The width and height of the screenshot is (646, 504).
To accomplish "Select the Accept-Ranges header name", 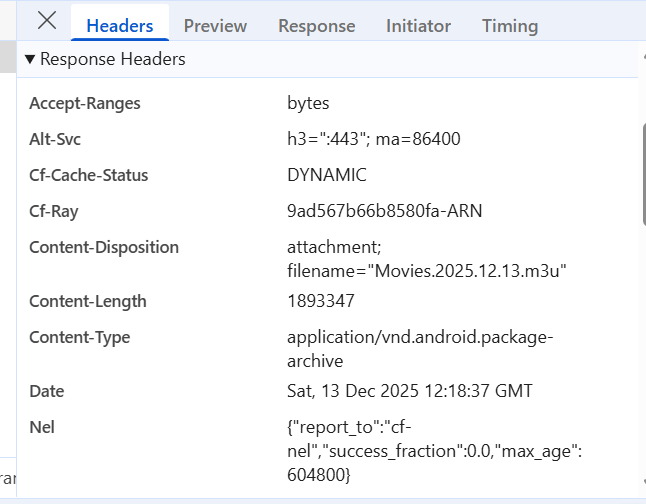I will [x=85, y=103].
